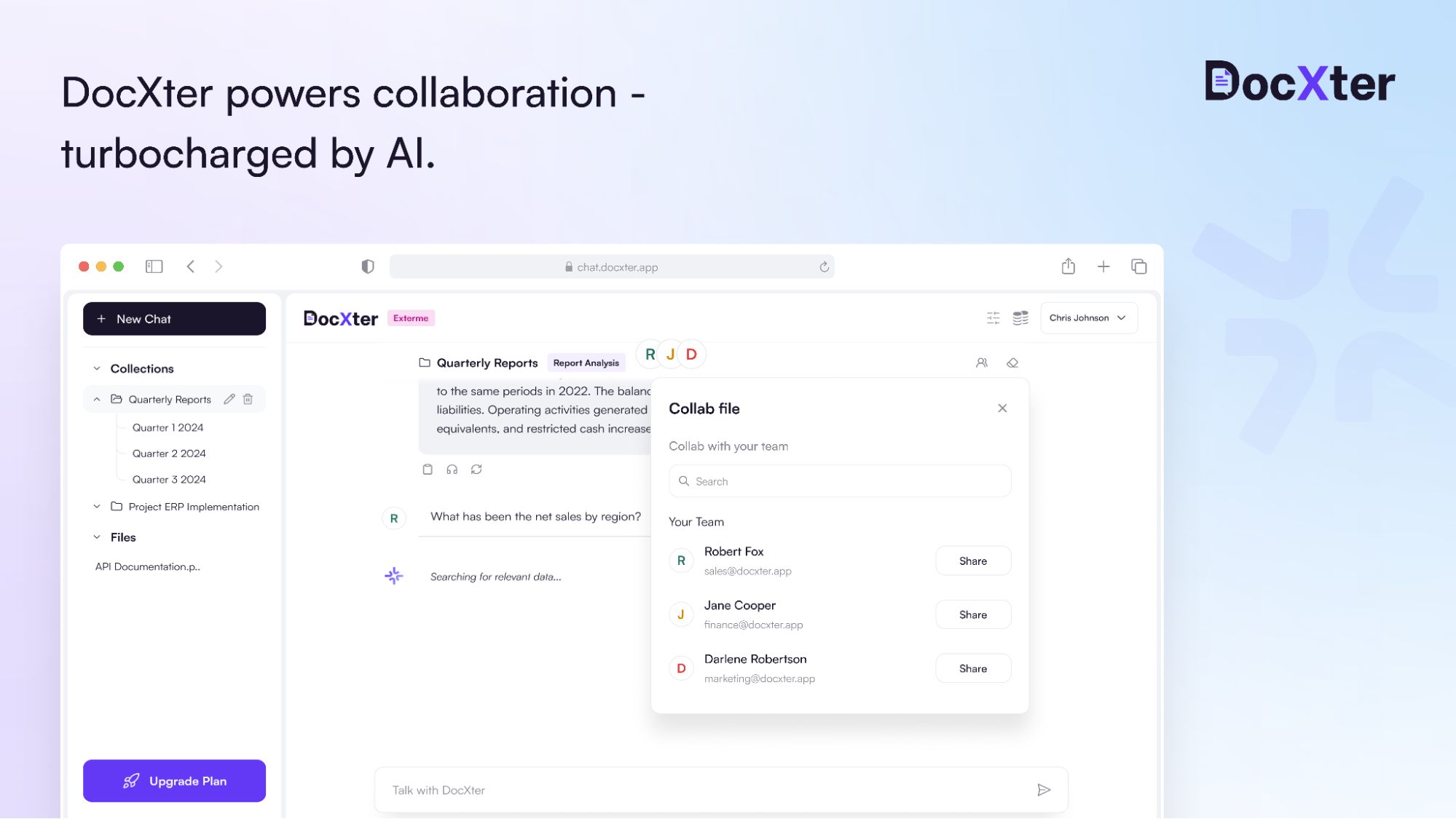This screenshot has width=1456, height=819.
Task: Share file with Jane Cooper
Action: 972,614
